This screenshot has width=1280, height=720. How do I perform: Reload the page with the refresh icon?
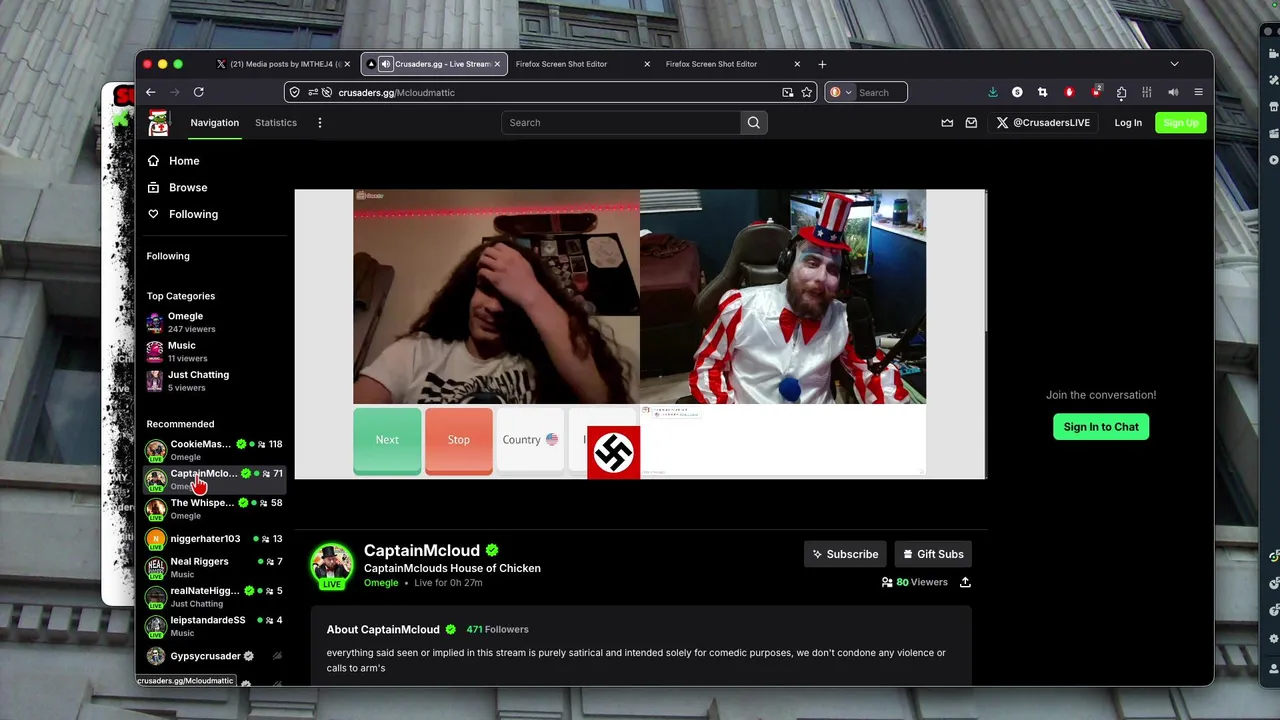199,92
